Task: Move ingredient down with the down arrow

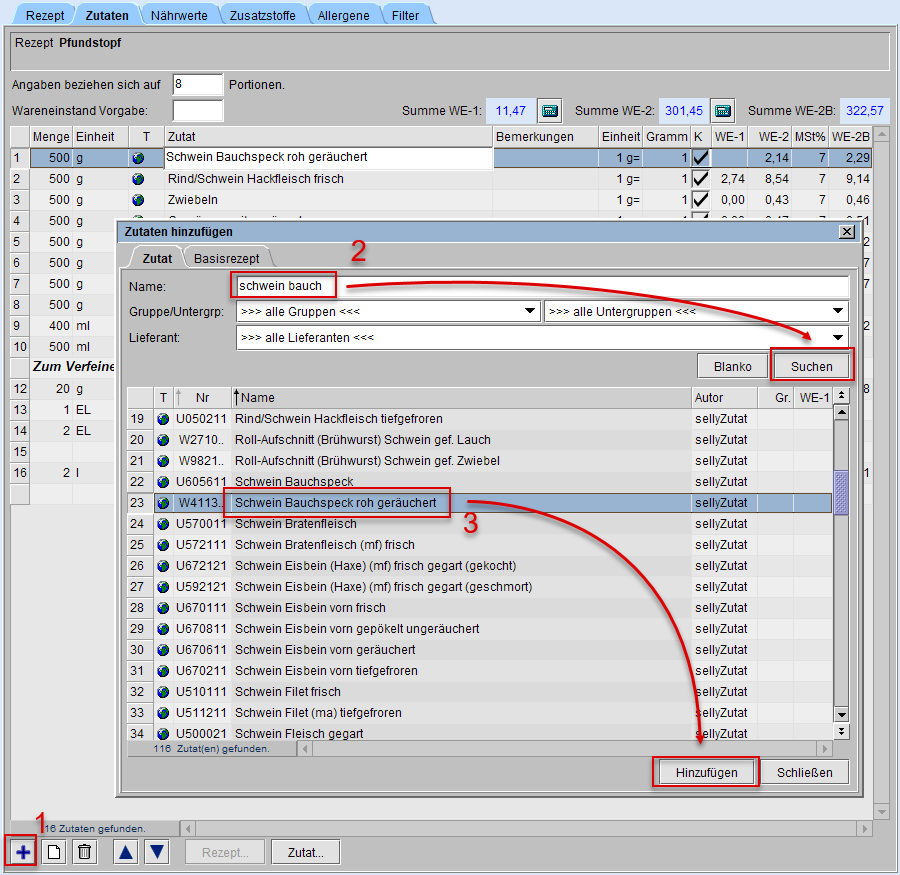Action: click(157, 852)
